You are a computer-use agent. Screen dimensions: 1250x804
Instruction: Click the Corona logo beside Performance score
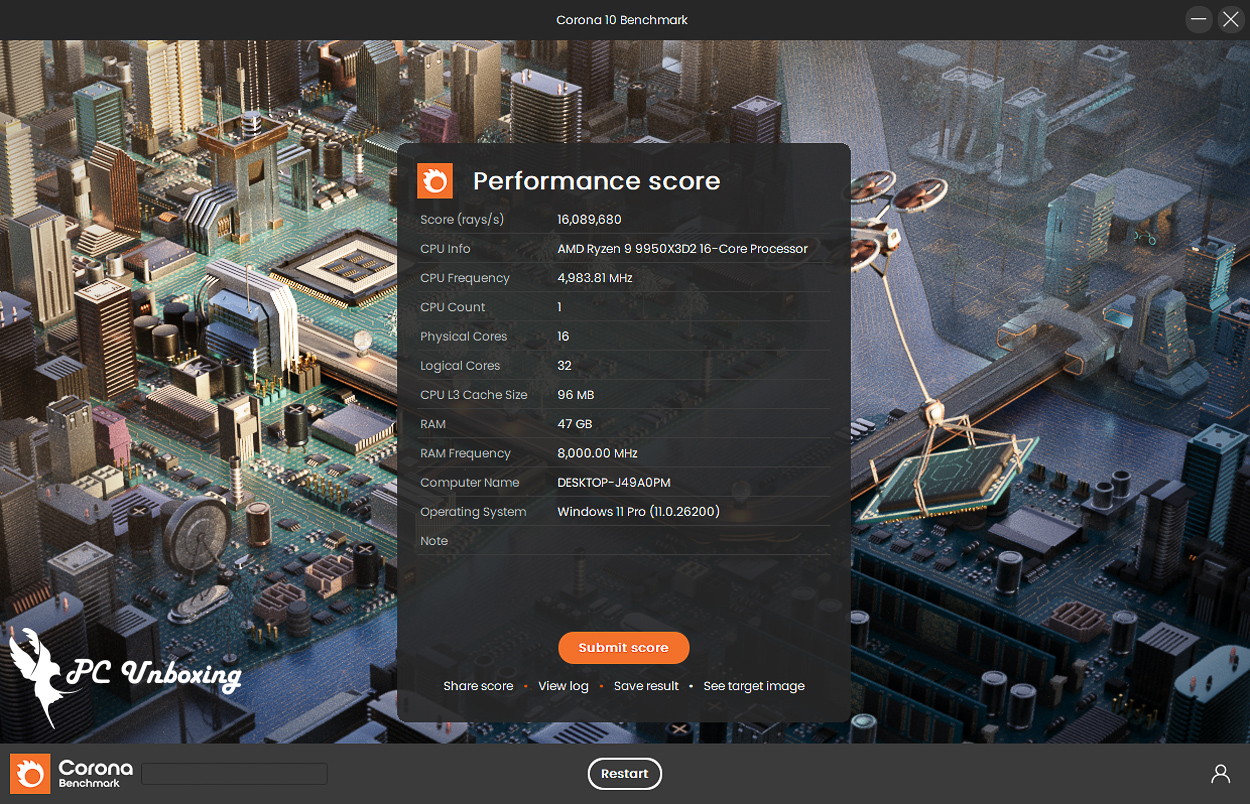[435, 181]
